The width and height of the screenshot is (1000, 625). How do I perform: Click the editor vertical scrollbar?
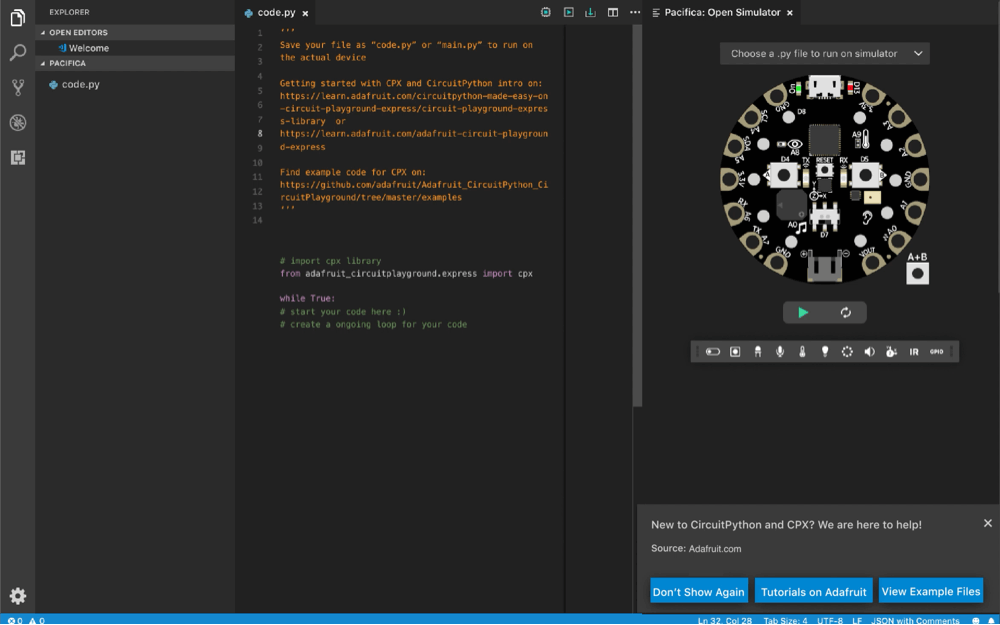637,216
